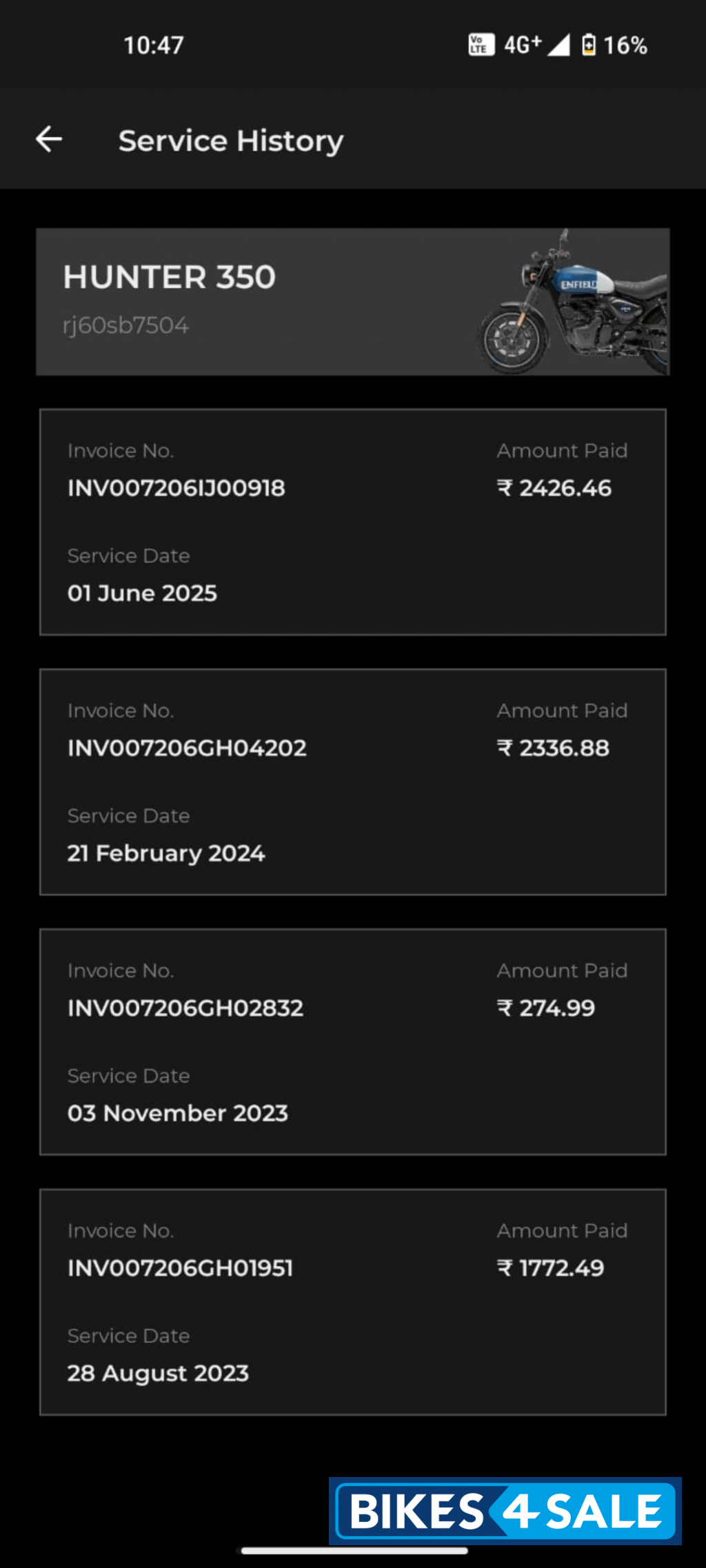Select the 03 November 2023 service date

(x=178, y=1113)
